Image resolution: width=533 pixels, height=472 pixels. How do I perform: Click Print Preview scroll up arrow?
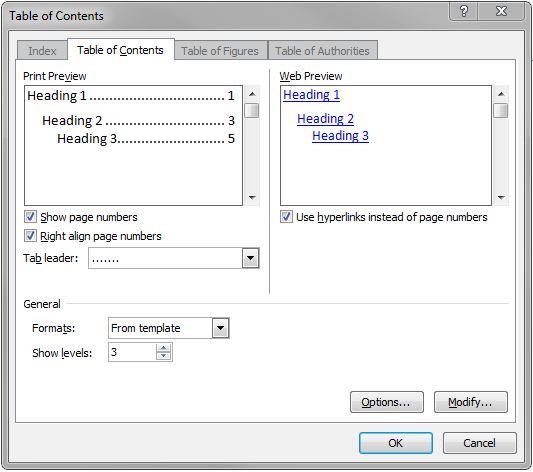click(252, 94)
